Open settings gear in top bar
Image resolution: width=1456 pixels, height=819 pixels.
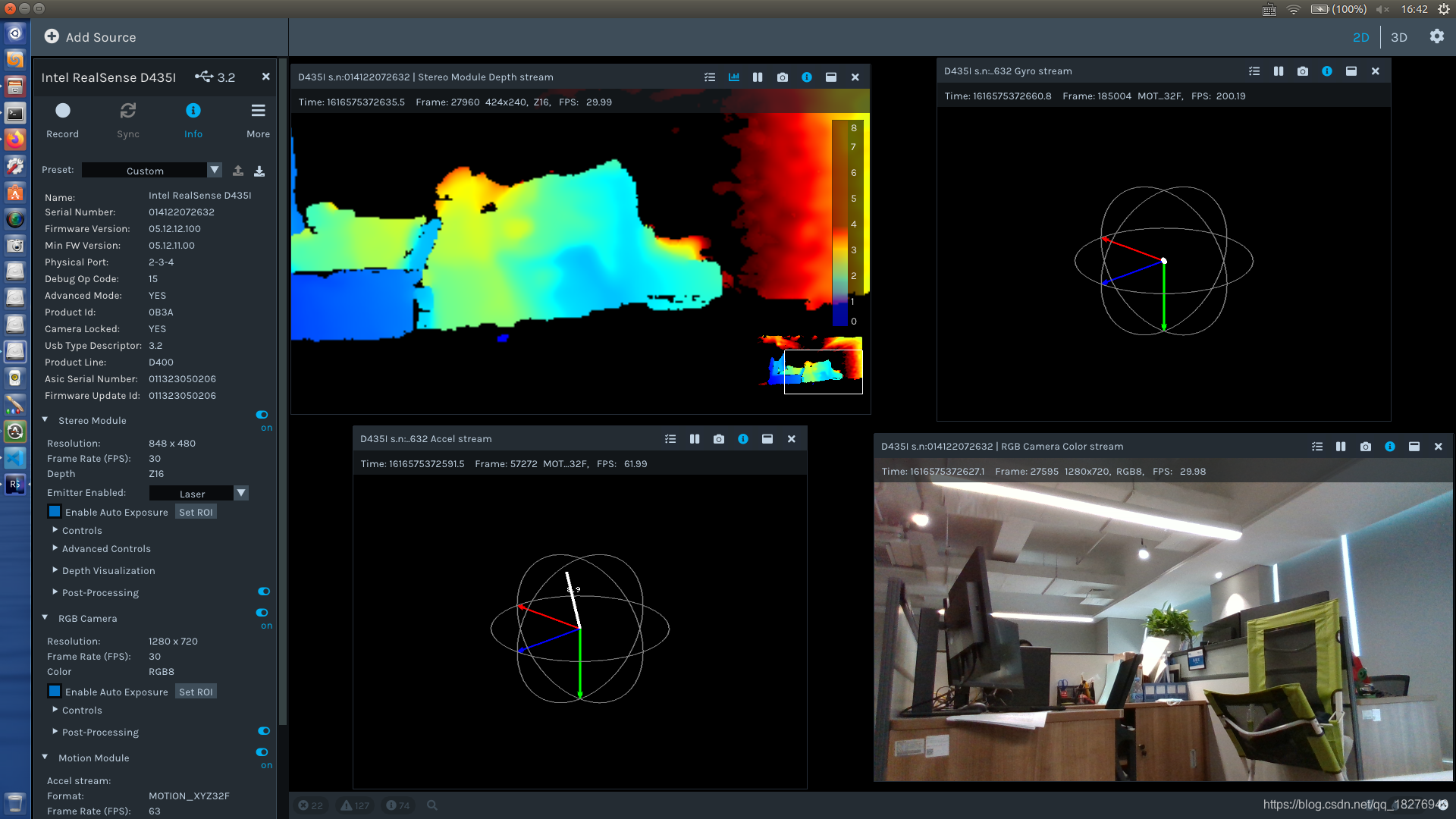[1436, 37]
